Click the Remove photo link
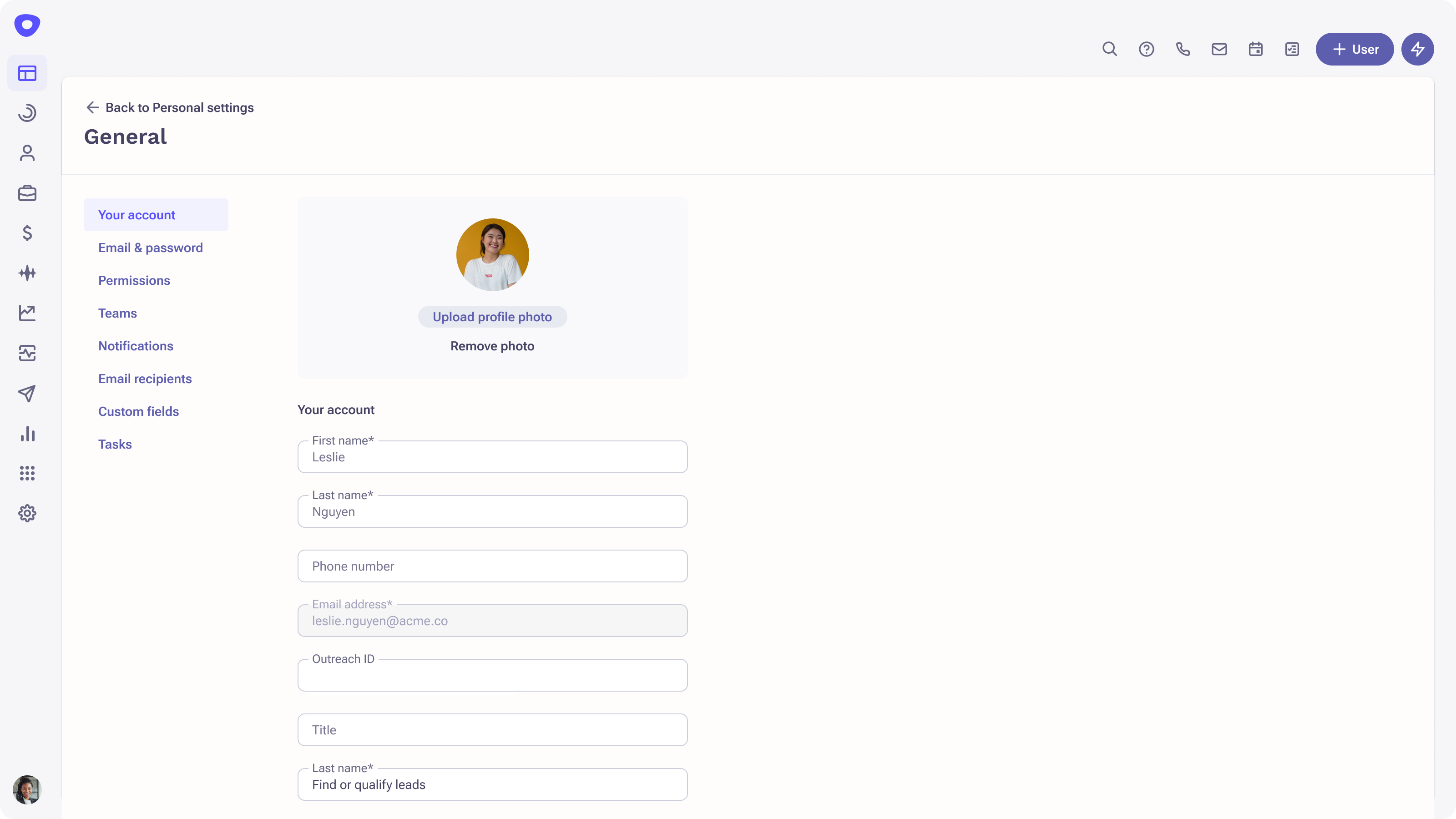The width and height of the screenshot is (1456, 819). (492, 346)
